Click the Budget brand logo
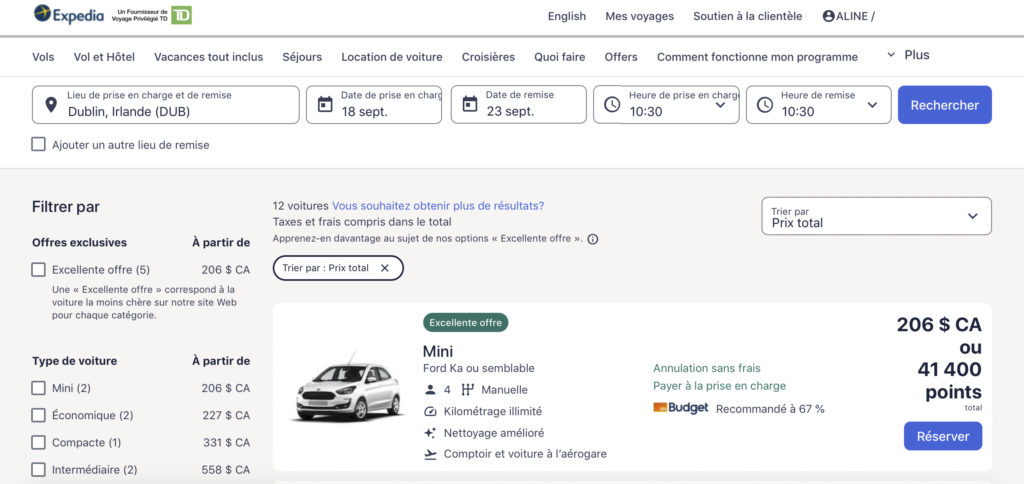The height and width of the screenshot is (484, 1024). click(x=680, y=408)
